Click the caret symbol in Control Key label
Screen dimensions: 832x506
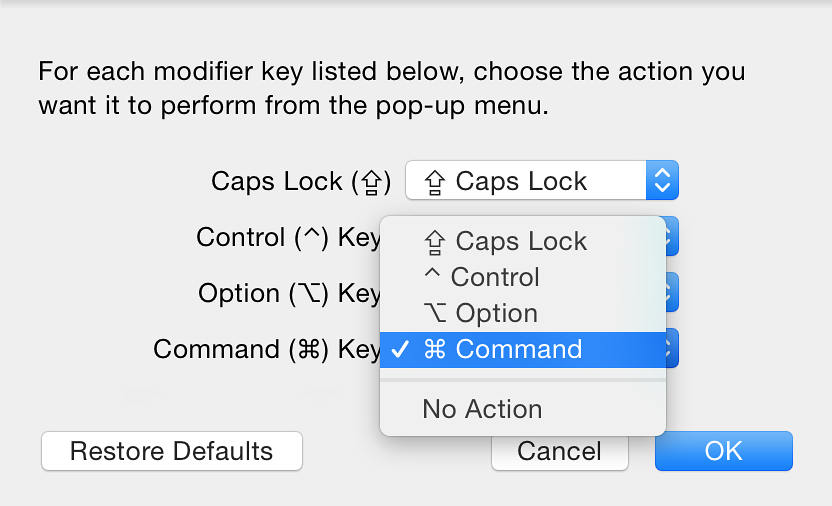click(x=311, y=234)
